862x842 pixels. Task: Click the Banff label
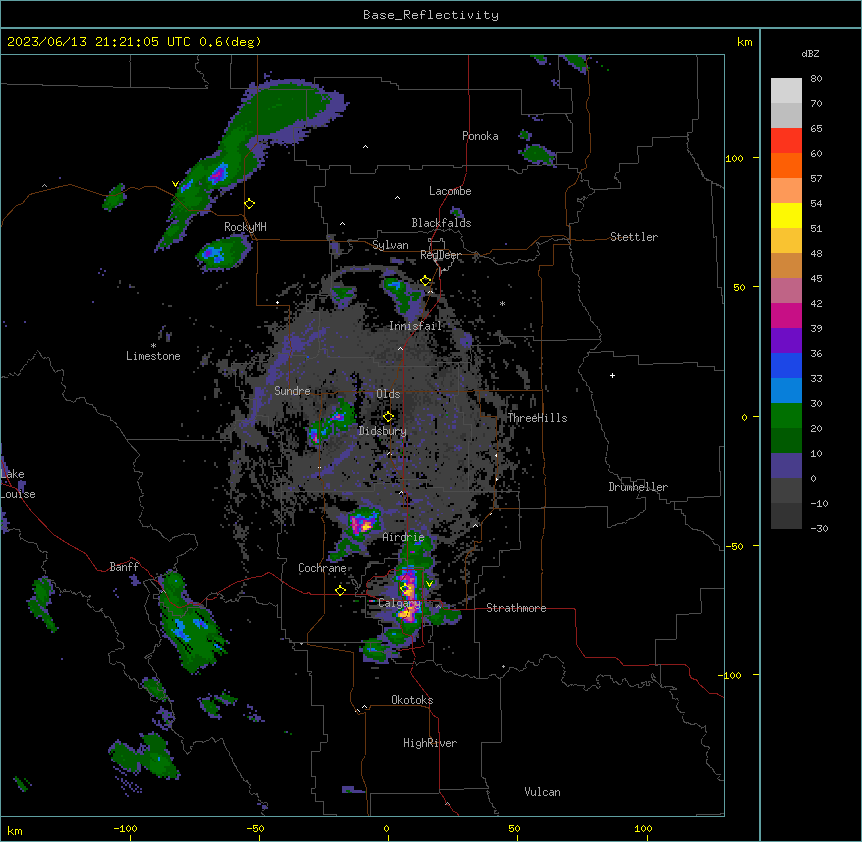[124, 567]
